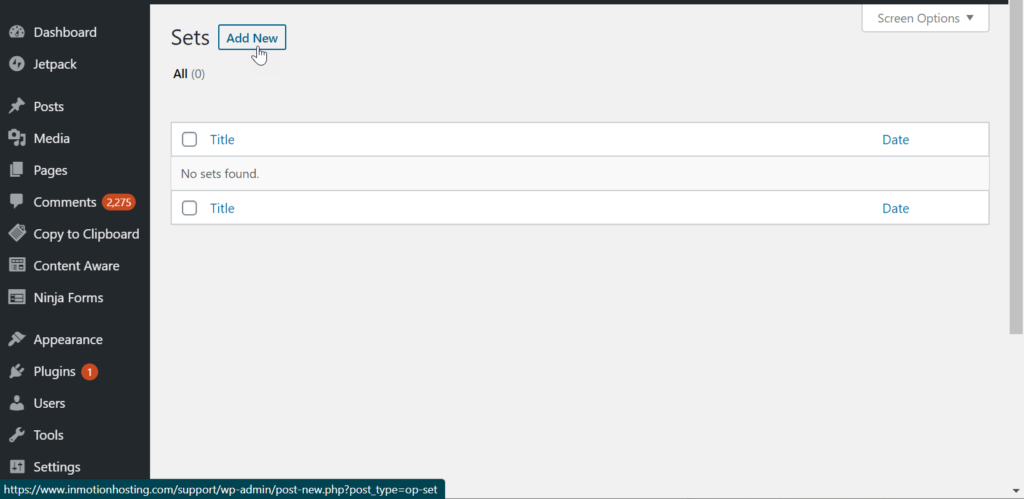This screenshot has width=1024, height=499.
Task: Click the Ninja Forms icon
Action: 17,298
